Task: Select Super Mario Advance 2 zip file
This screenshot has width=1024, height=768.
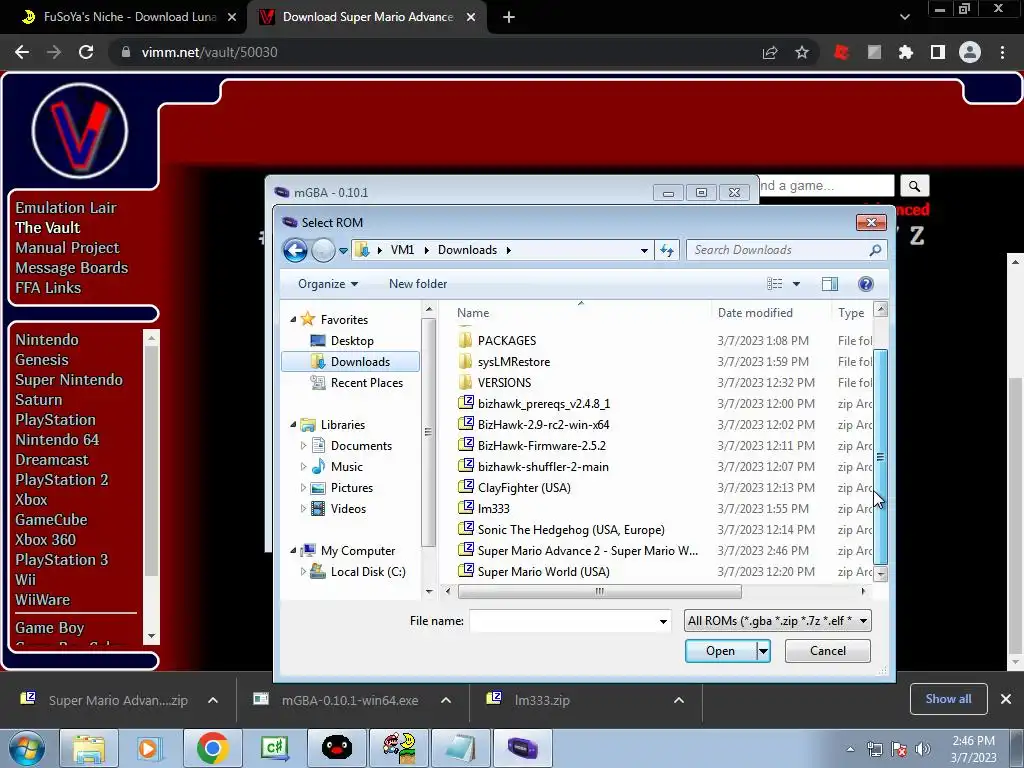Action: [577, 551]
